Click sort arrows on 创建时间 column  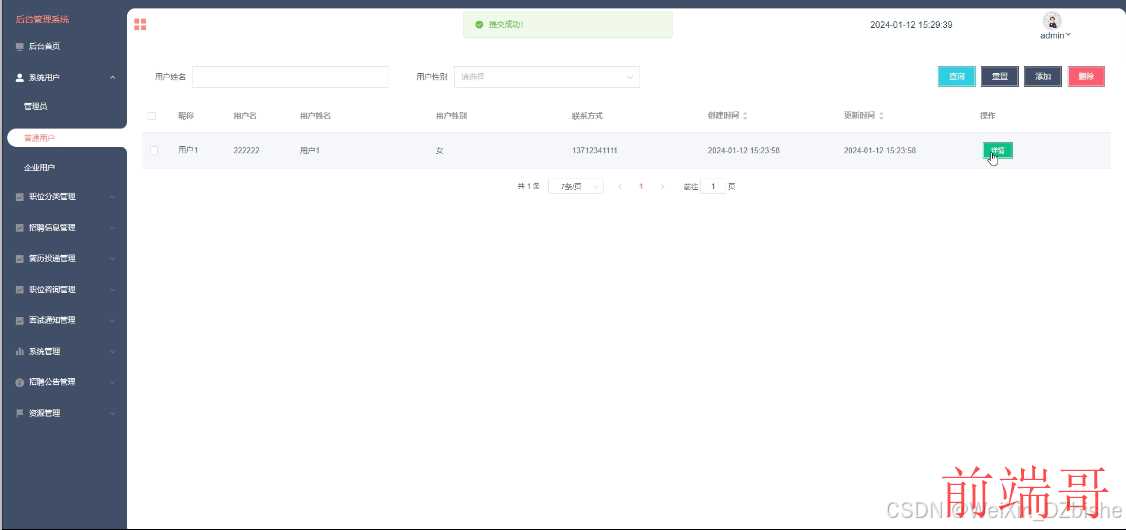[745, 116]
